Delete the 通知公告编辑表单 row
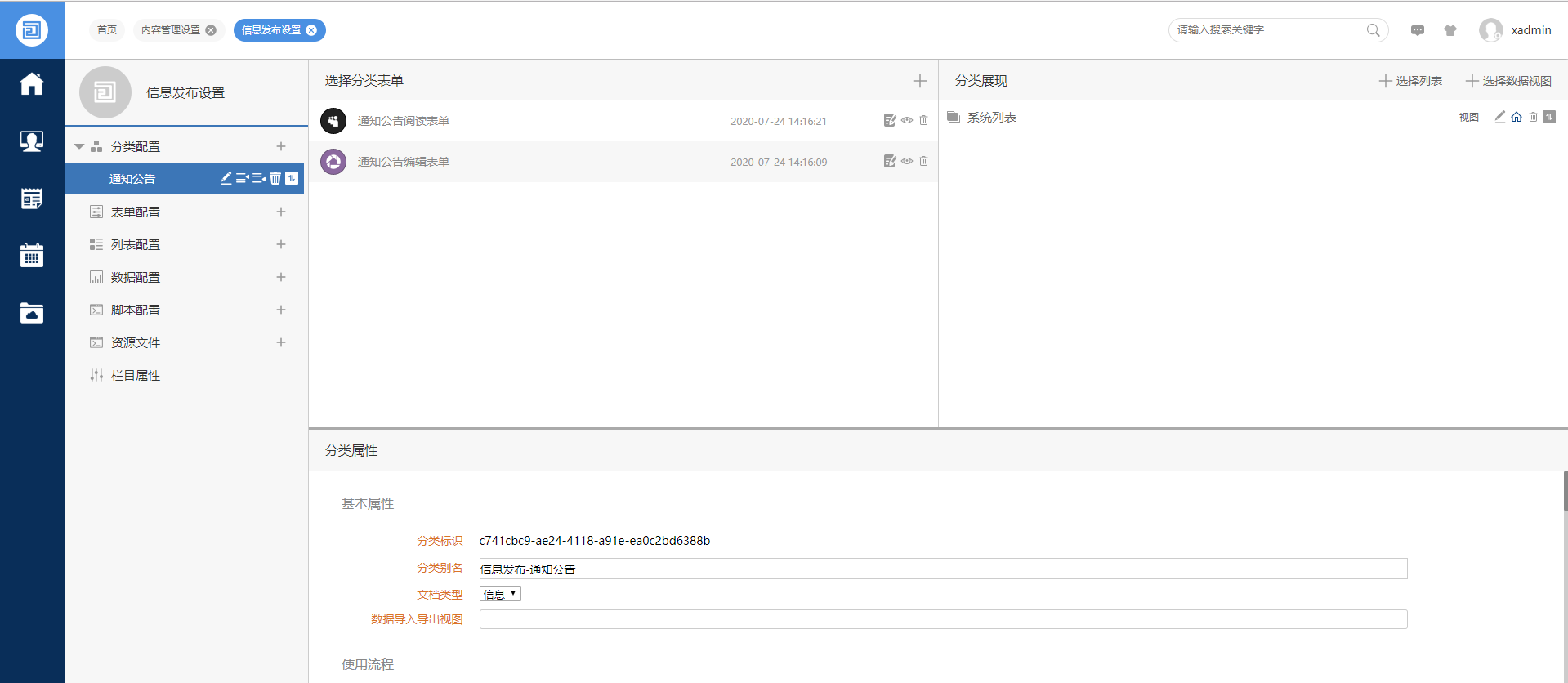The width and height of the screenshot is (1568, 683). 923,161
